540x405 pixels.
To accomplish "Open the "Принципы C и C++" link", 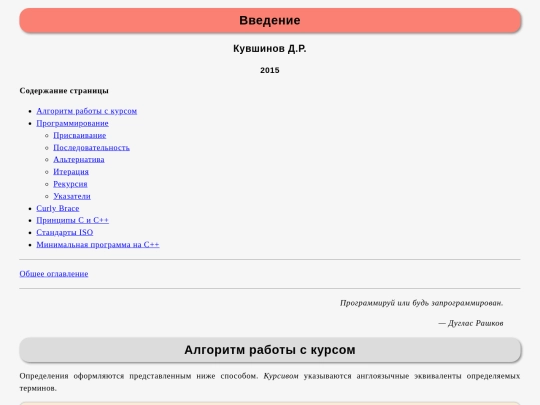I will [x=72, y=220].
